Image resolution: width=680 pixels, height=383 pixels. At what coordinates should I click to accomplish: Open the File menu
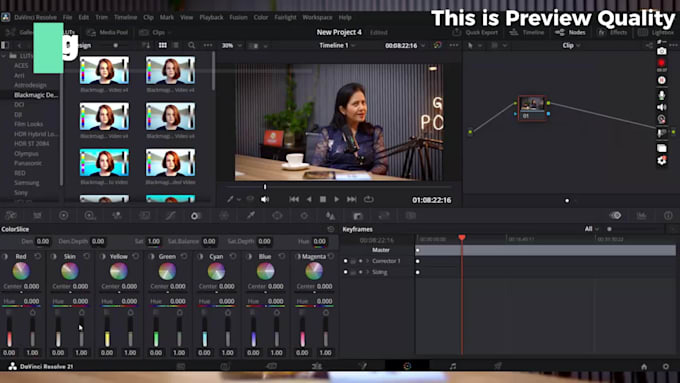coord(68,17)
